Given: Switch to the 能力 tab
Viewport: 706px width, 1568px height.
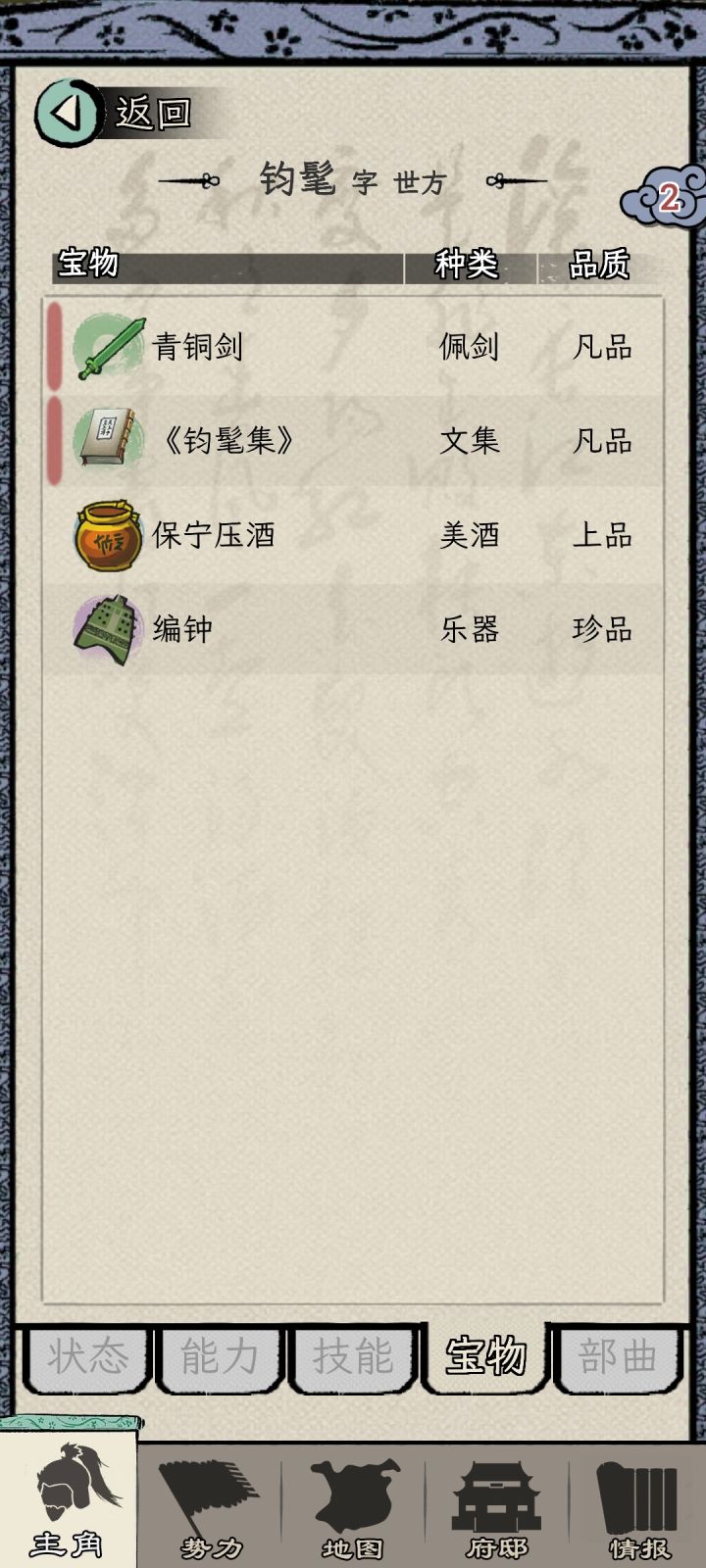Looking at the screenshot, I should [x=220, y=1358].
